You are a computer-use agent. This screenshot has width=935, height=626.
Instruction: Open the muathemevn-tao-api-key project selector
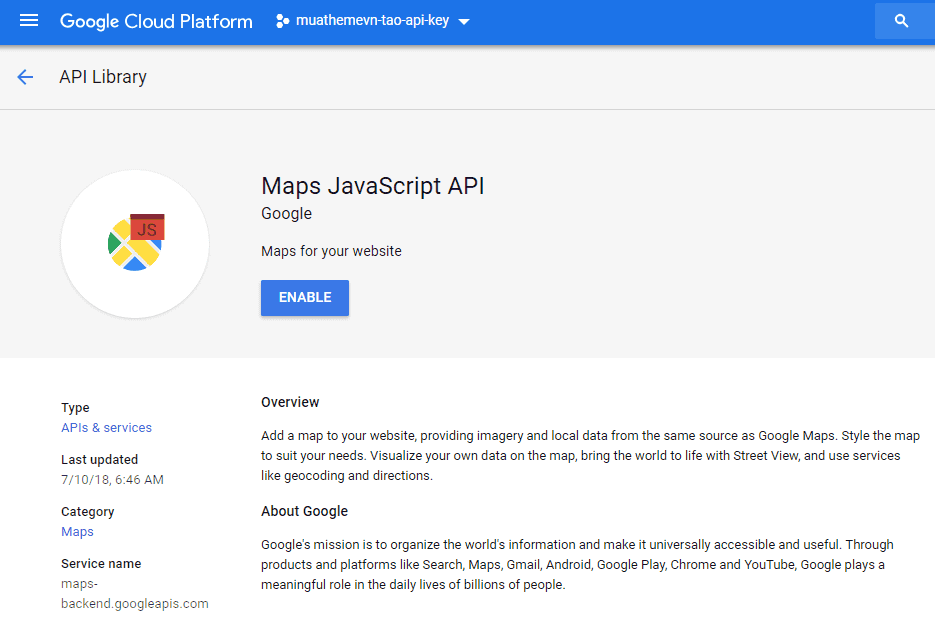[x=372, y=21]
